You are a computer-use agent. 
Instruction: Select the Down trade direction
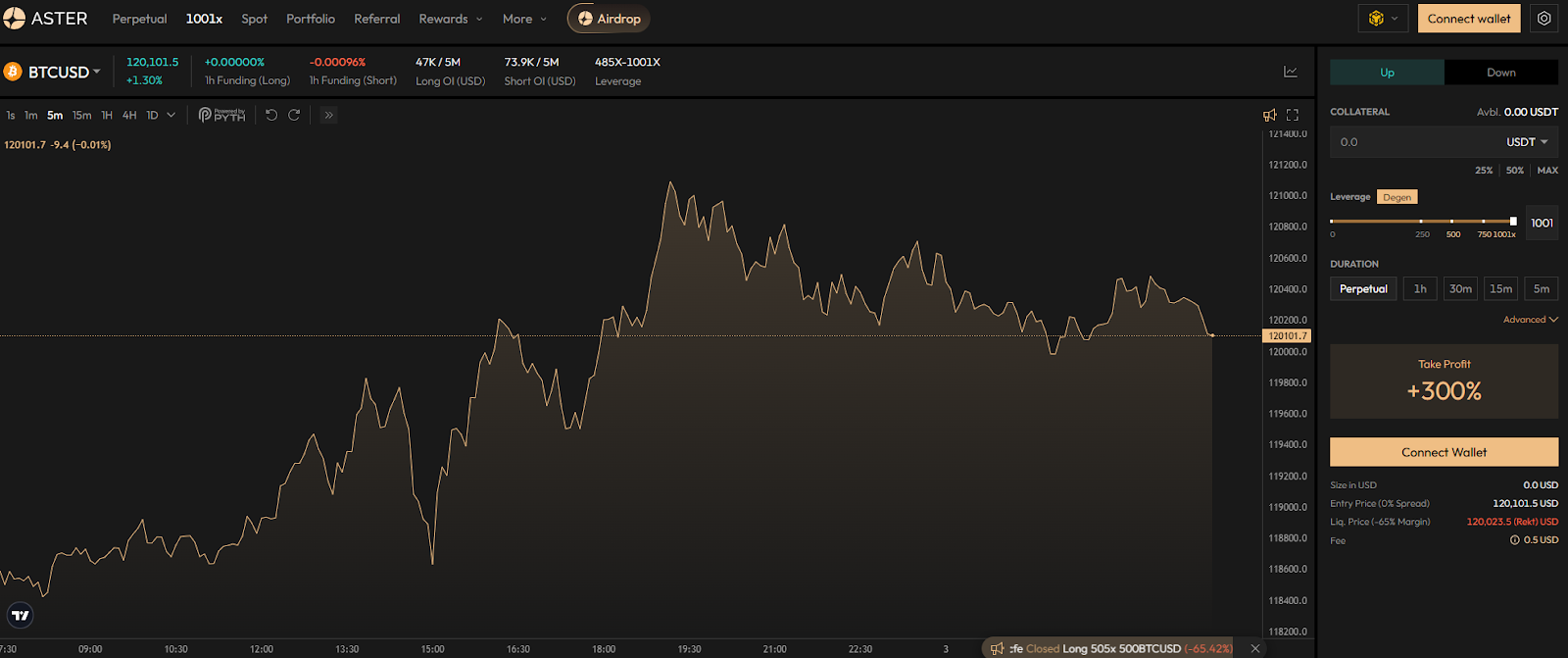(1500, 73)
